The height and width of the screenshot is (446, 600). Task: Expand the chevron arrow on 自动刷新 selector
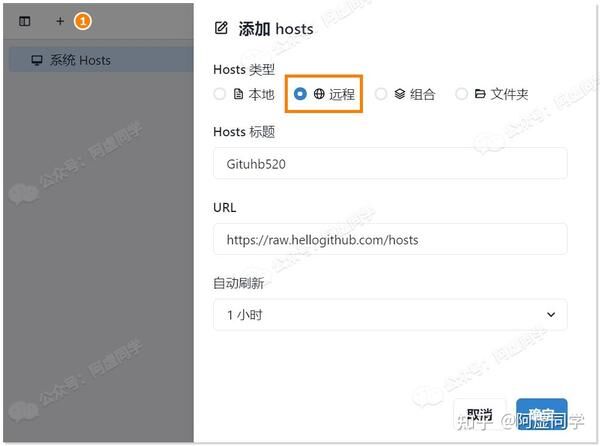[x=551, y=314]
